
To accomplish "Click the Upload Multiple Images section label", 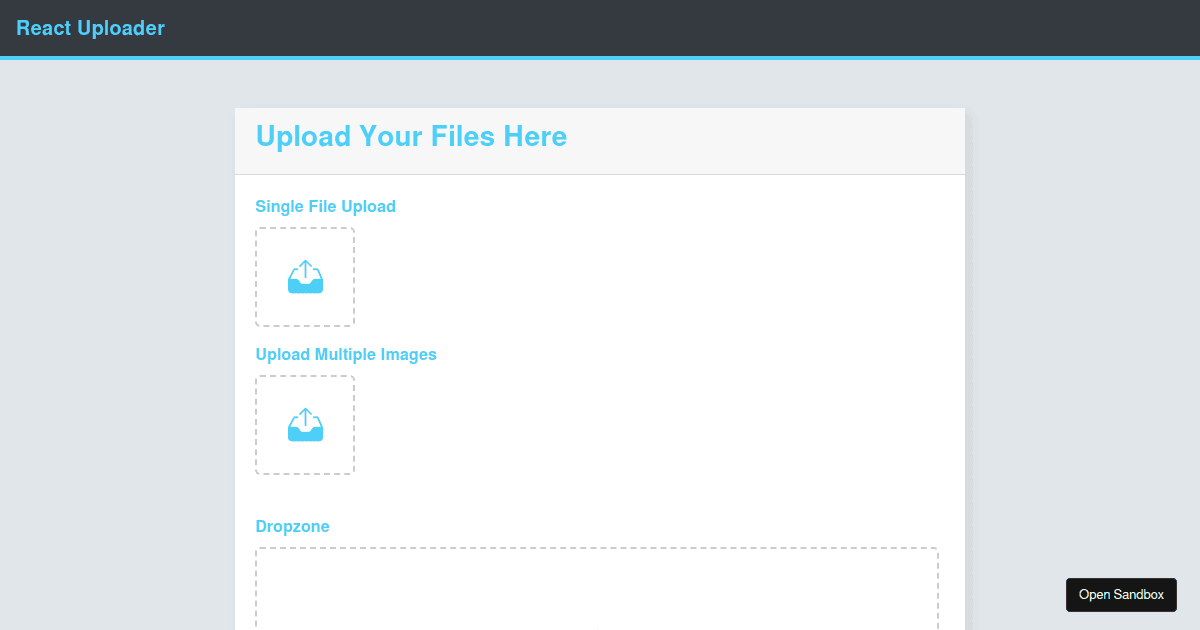I will [x=346, y=354].
